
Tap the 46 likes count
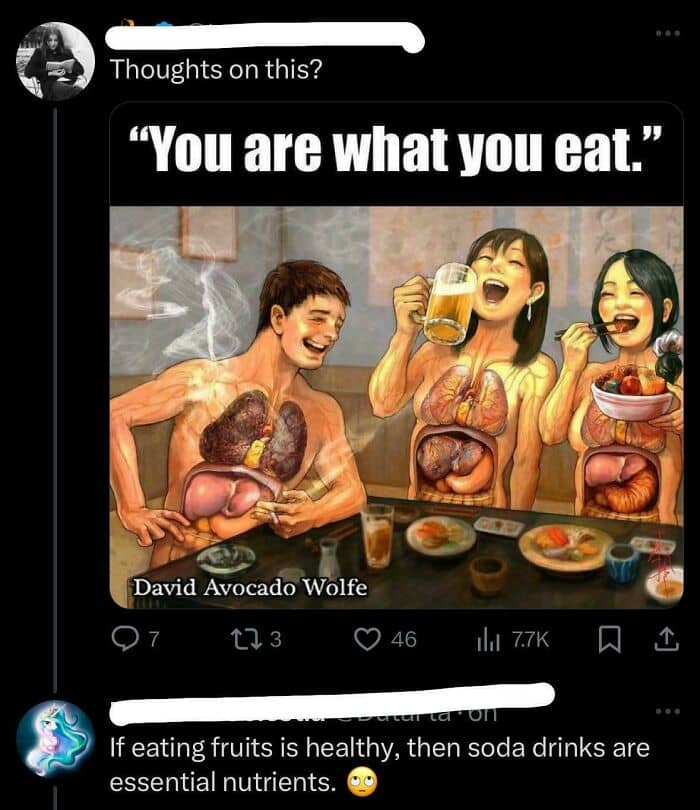(x=403, y=640)
